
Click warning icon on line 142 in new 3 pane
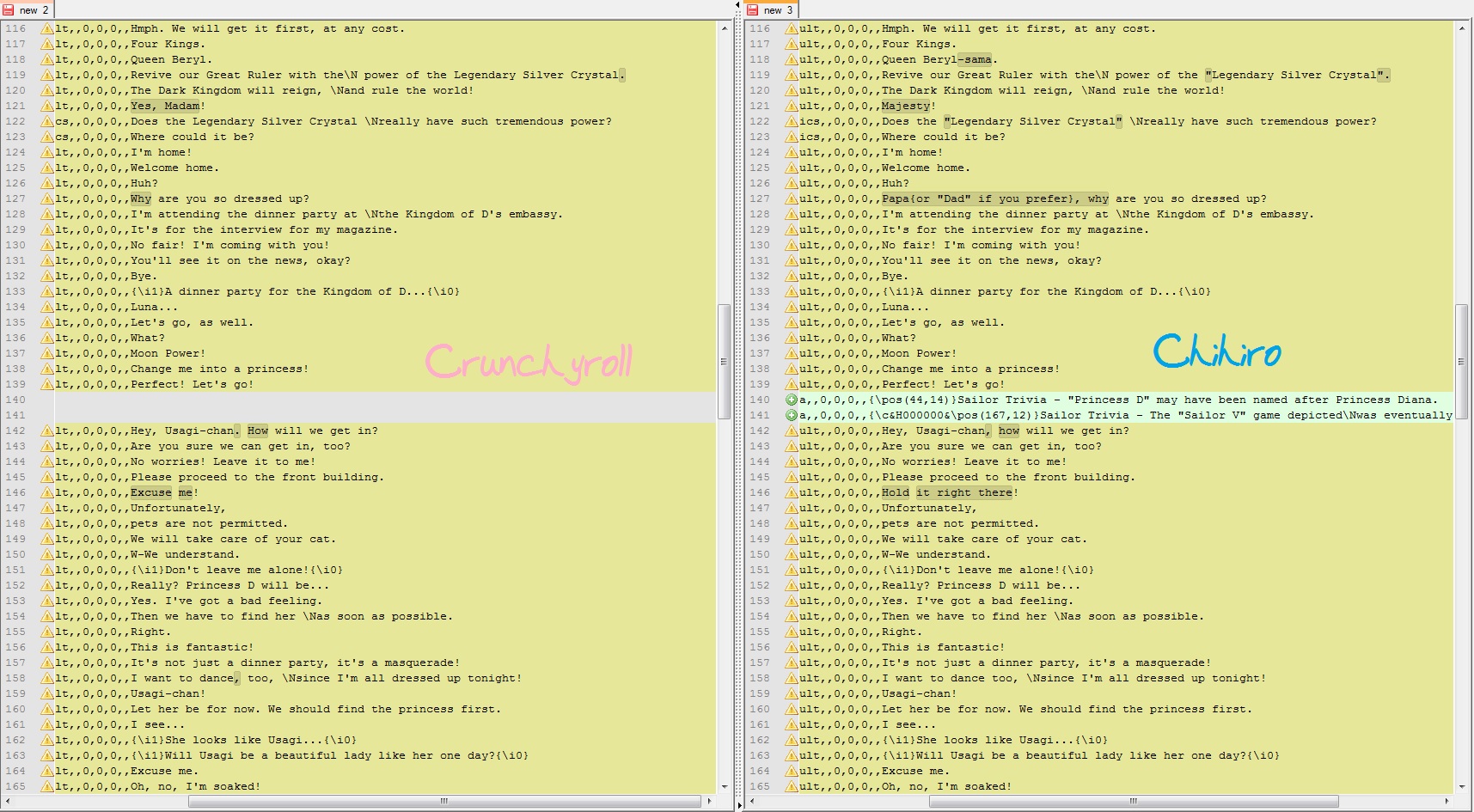(x=792, y=430)
